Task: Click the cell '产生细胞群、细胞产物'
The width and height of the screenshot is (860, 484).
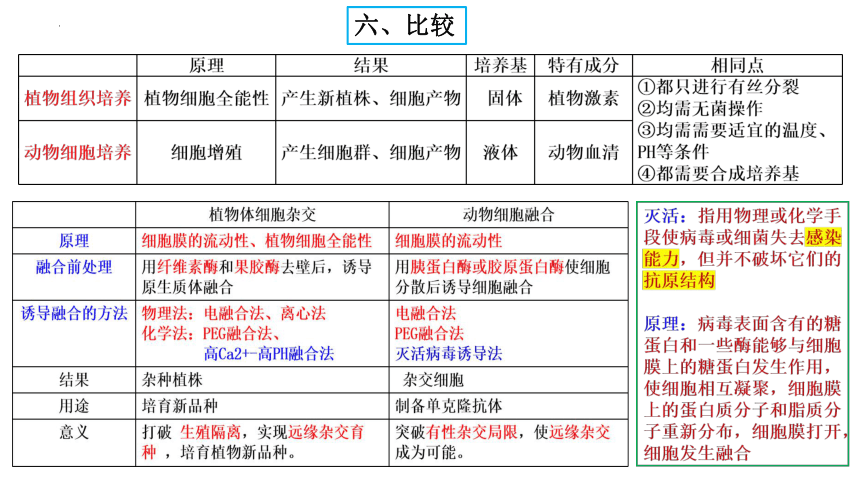Action: (x=371, y=152)
